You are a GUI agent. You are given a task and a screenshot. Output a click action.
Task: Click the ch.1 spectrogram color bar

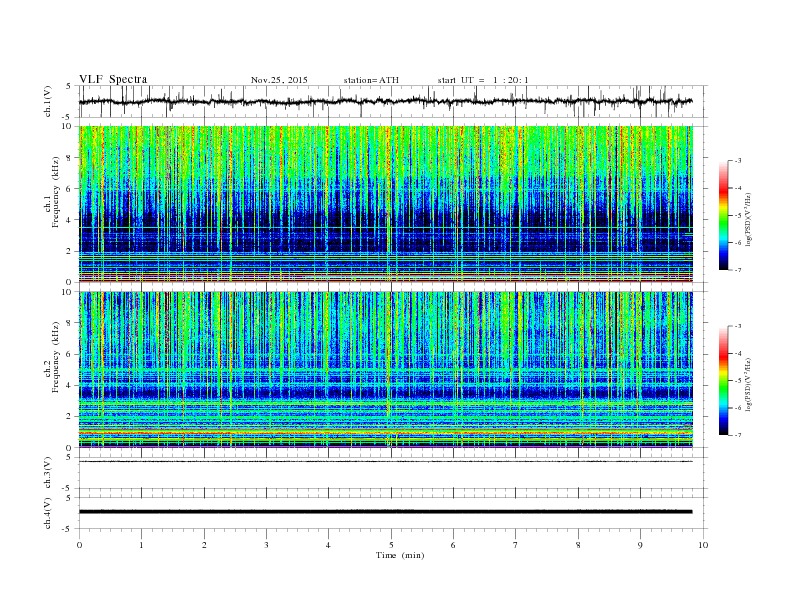(724, 215)
